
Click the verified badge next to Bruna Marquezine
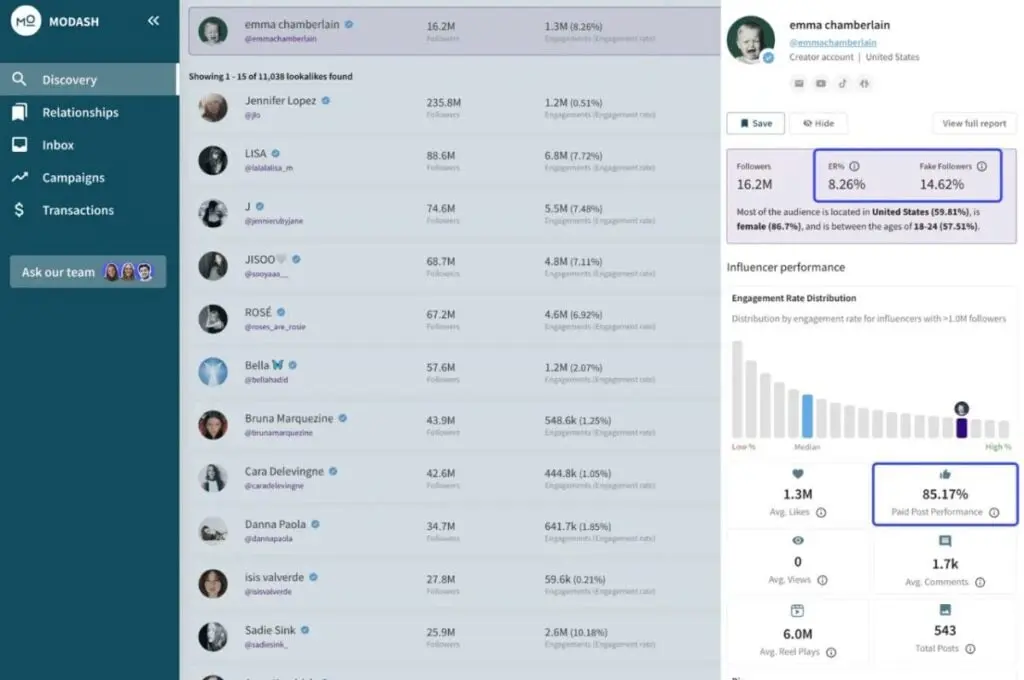tap(343, 418)
